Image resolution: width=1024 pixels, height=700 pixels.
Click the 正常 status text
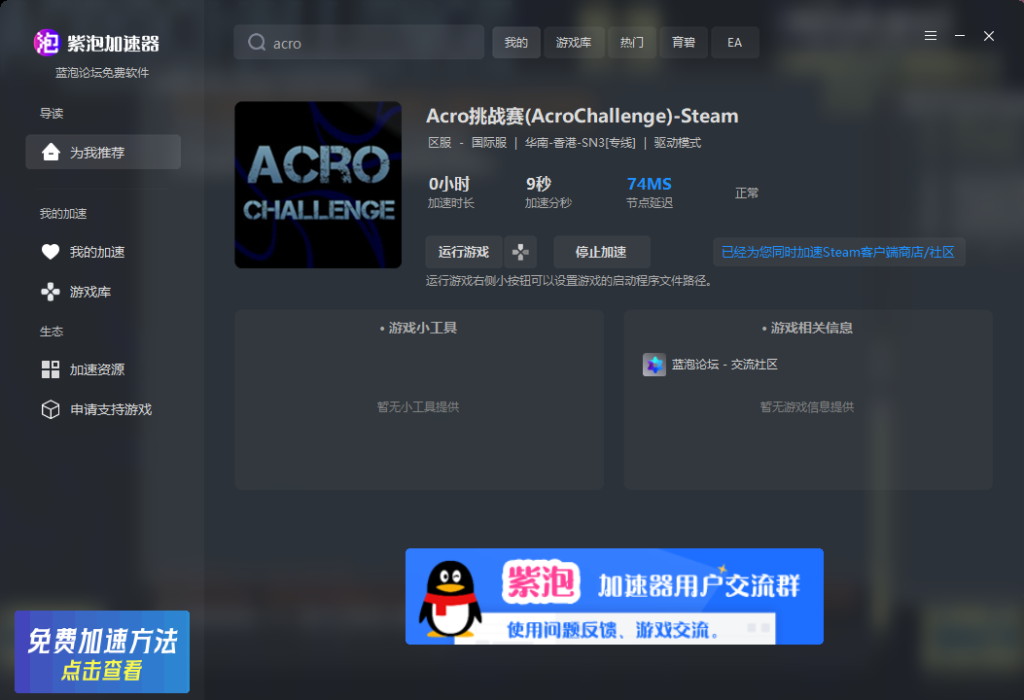coord(746,193)
